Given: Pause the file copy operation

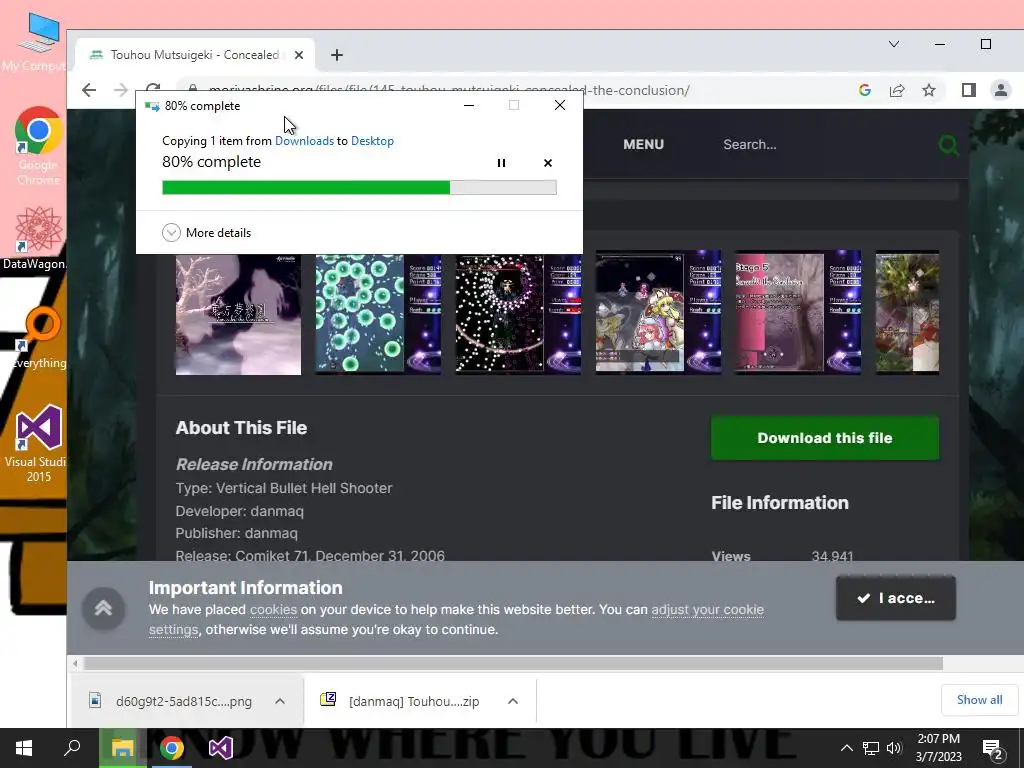Looking at the screenshot, I should [x=501, y=163].
